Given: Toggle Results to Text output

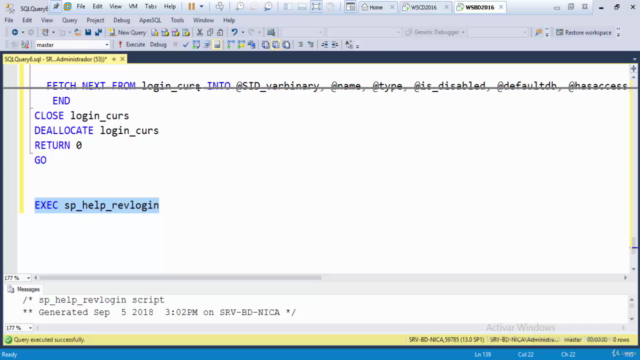Looking at the screenshot, I should [266, 45].
